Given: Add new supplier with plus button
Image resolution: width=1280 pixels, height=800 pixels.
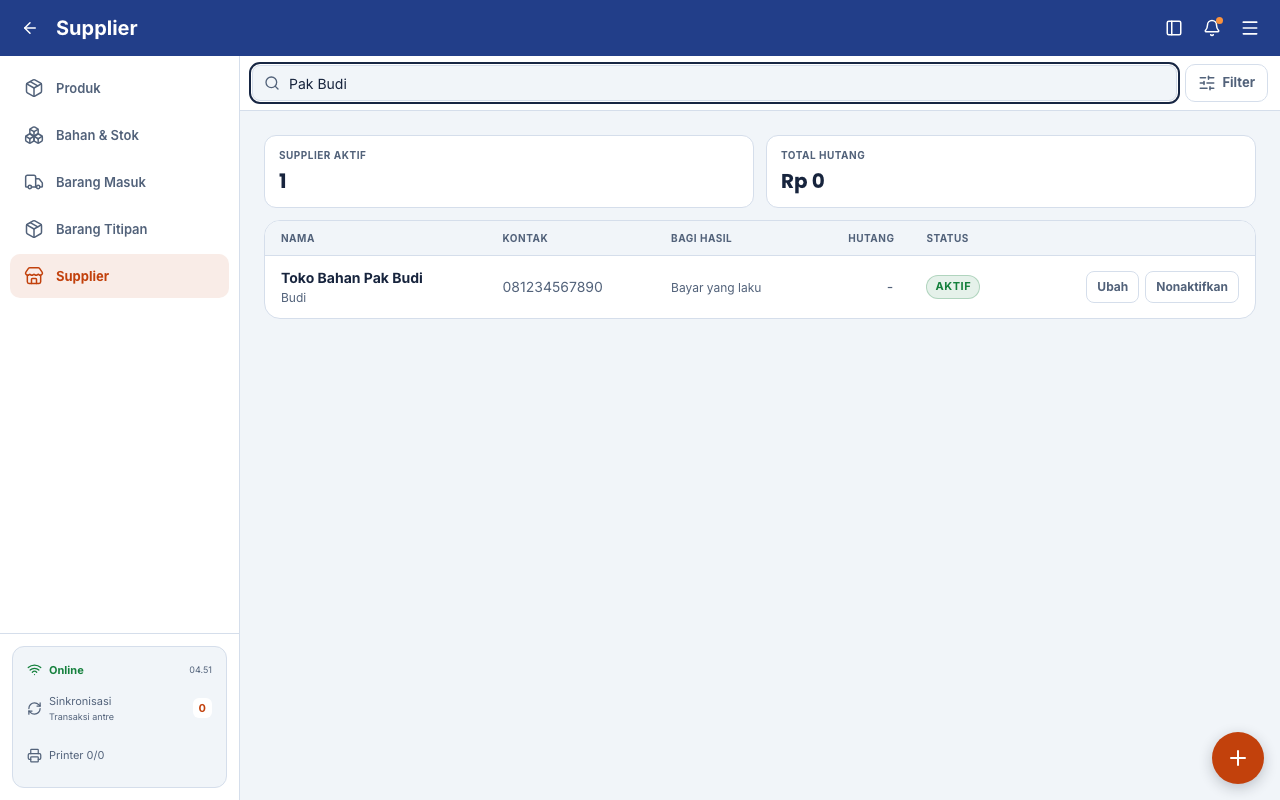Looking at the screenshot, I should [x=1238, y=758].
